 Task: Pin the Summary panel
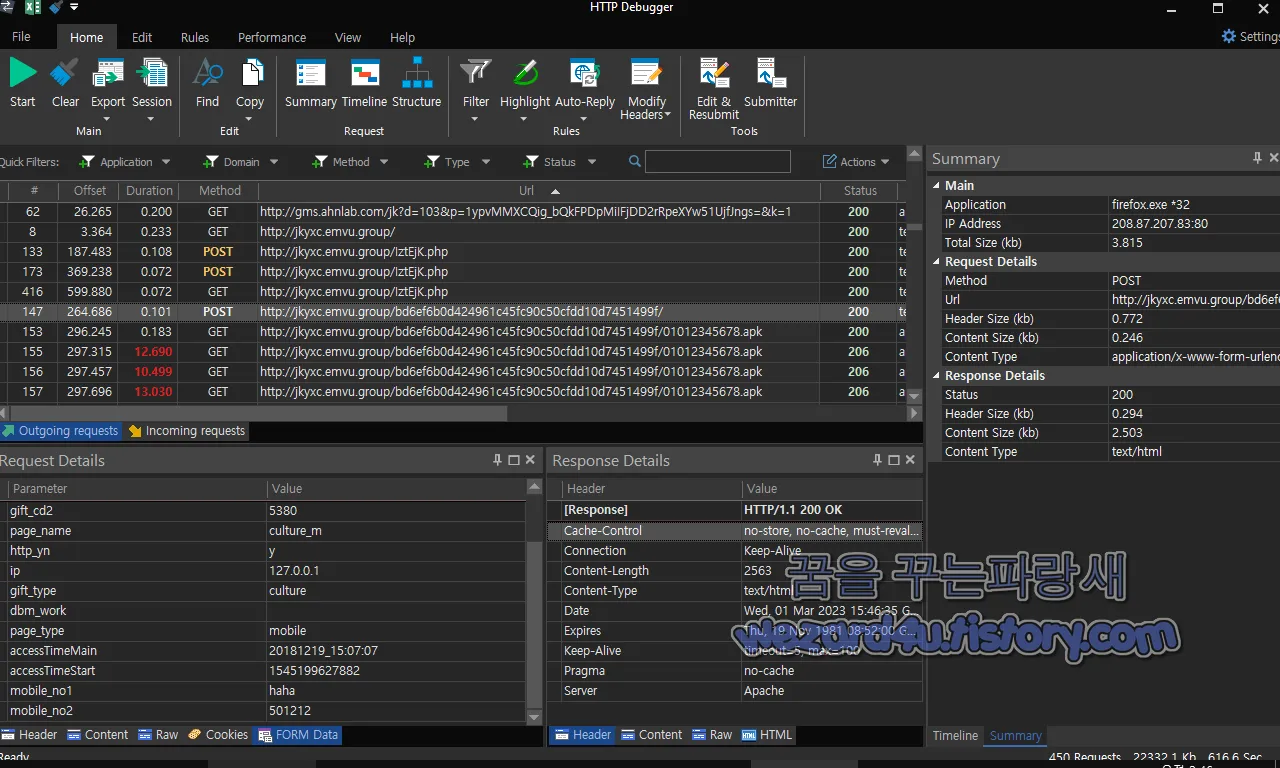click(1257, 158)
